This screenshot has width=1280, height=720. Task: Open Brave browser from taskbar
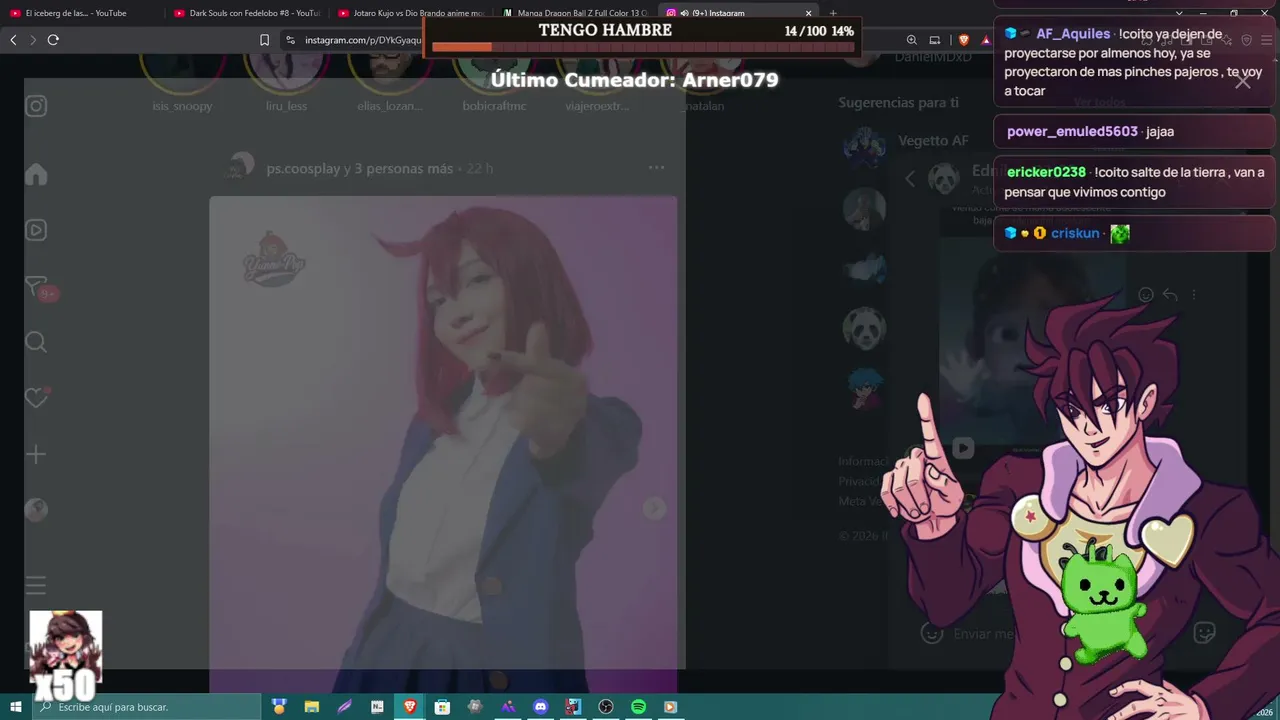(x=410, y=707)
